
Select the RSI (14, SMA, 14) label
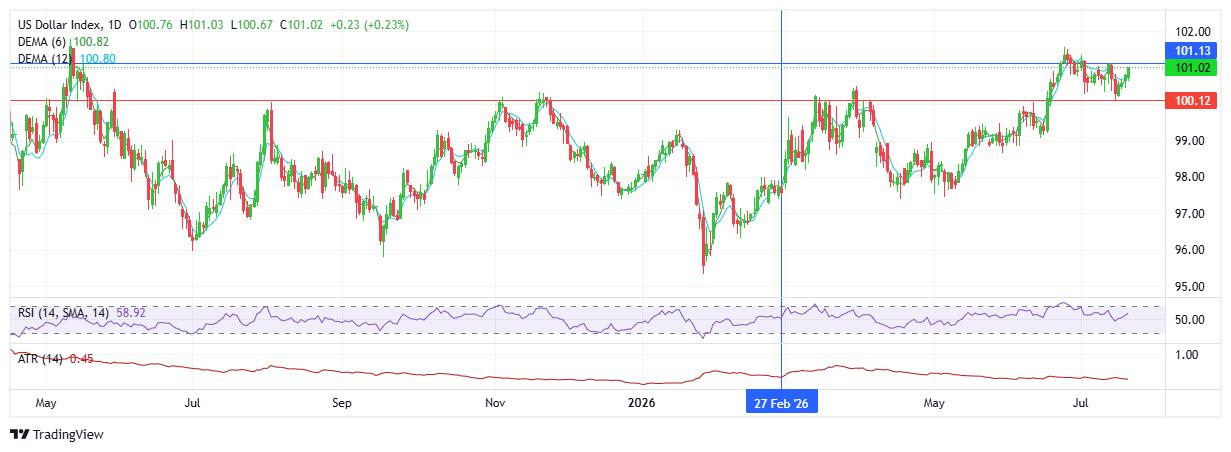(65, 313)
